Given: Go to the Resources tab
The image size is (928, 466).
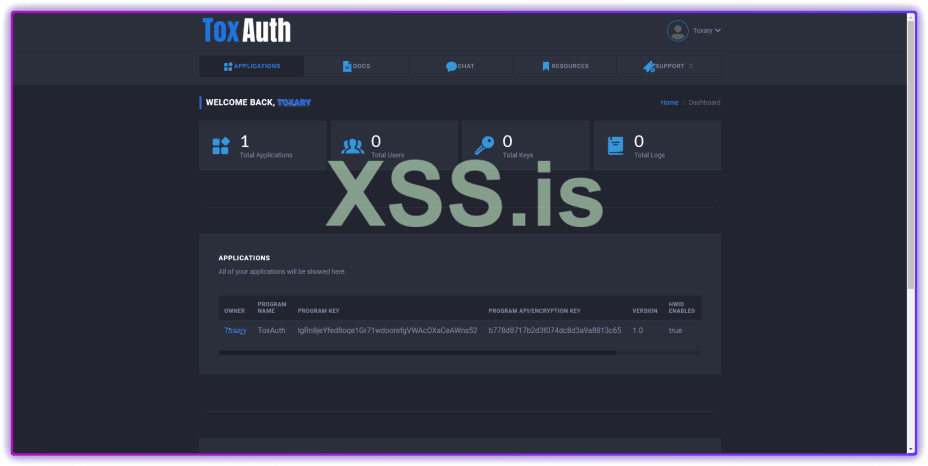Looking at the screenshot, I should point(565,66).
